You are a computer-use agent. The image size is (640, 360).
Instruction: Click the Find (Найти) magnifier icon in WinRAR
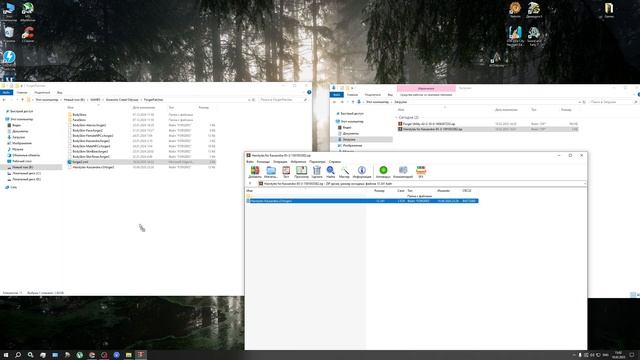(x=331, y=172)
